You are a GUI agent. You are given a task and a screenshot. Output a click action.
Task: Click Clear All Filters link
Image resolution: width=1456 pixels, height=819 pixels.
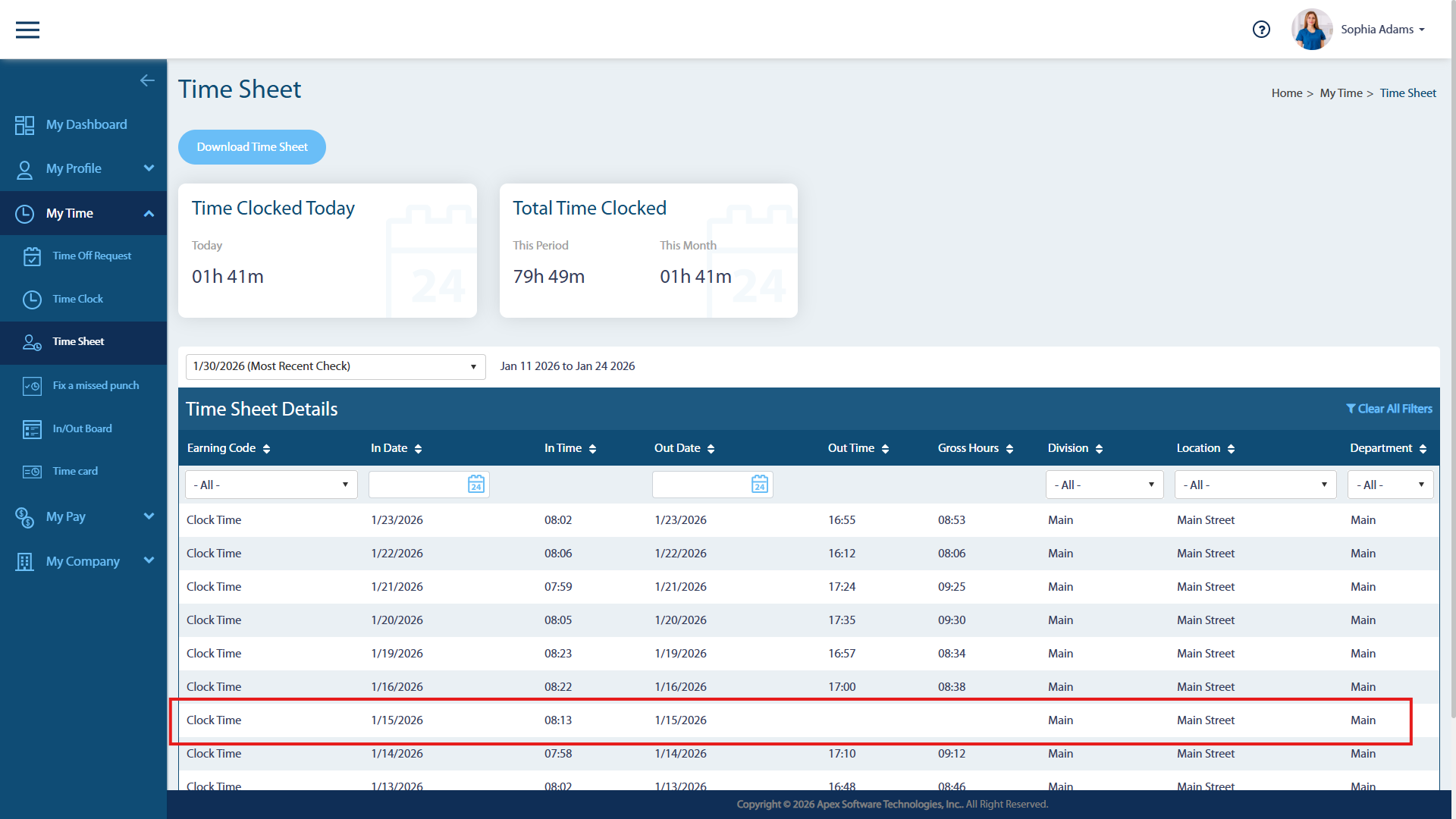click(1389, 409)
